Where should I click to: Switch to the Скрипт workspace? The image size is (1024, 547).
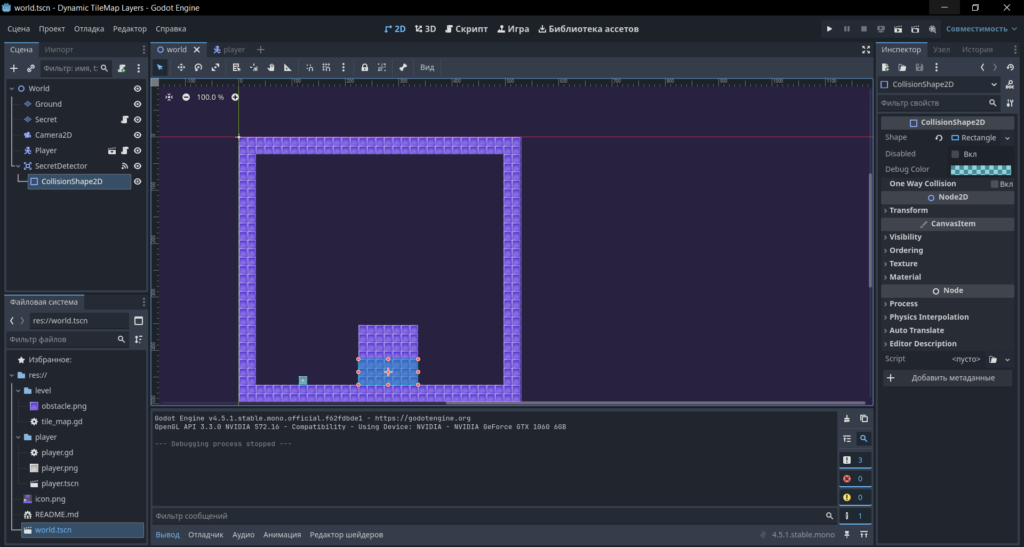(466, 29)
